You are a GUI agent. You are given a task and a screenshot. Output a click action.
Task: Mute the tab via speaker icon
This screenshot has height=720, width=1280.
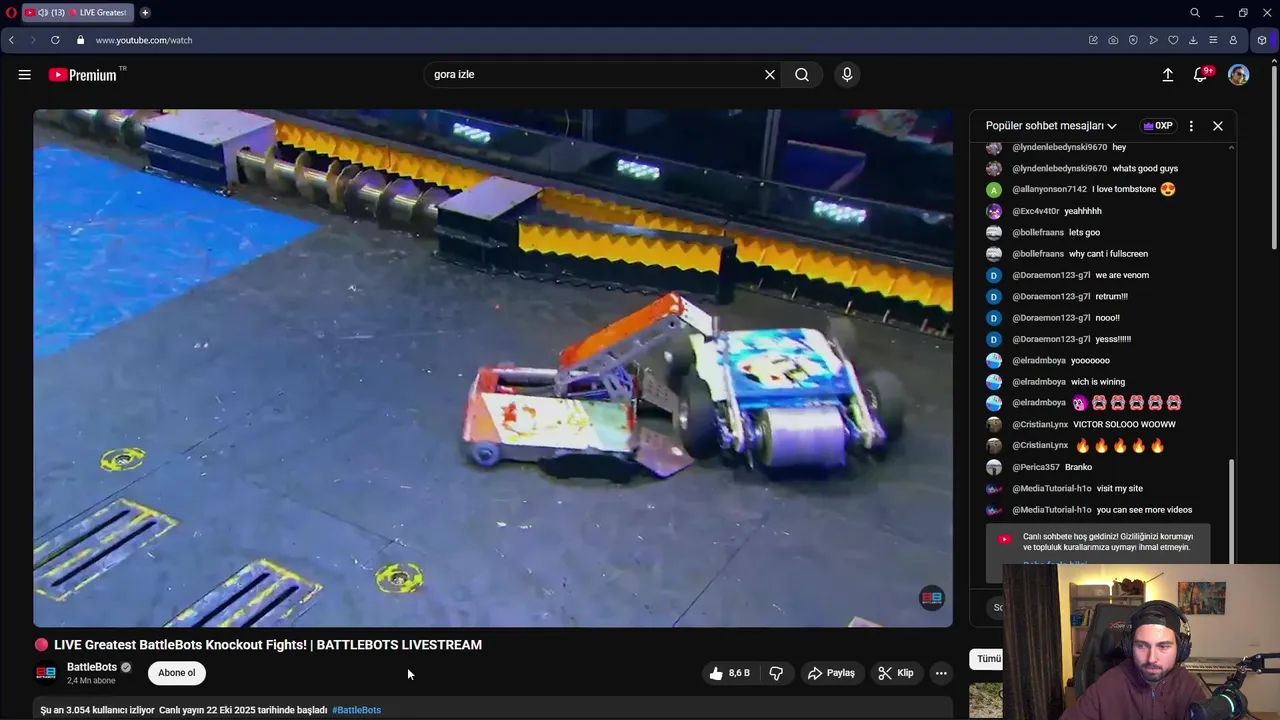click(x=43, y=13)
